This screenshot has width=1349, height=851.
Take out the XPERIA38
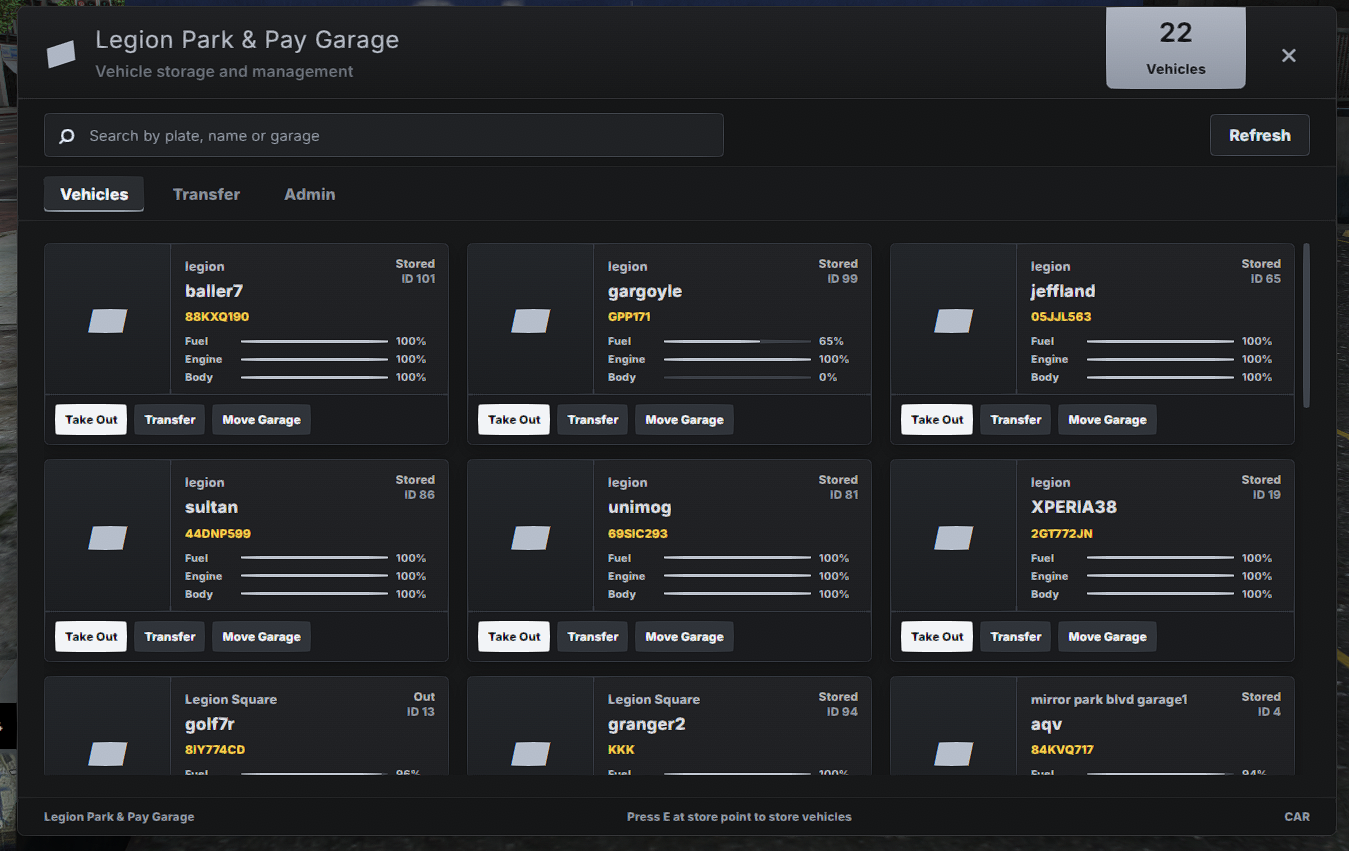point(937,637)
